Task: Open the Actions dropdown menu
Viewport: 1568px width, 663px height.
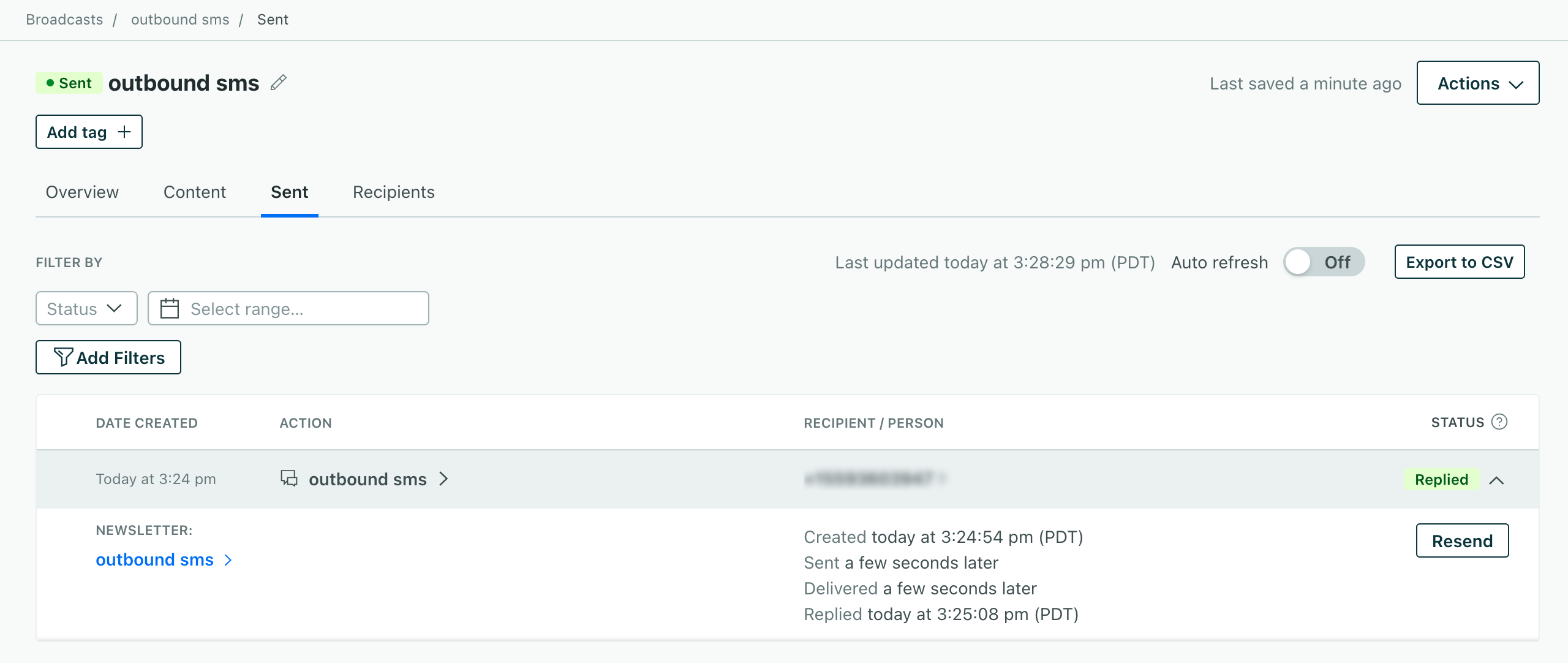Action: pos(1477,83)
